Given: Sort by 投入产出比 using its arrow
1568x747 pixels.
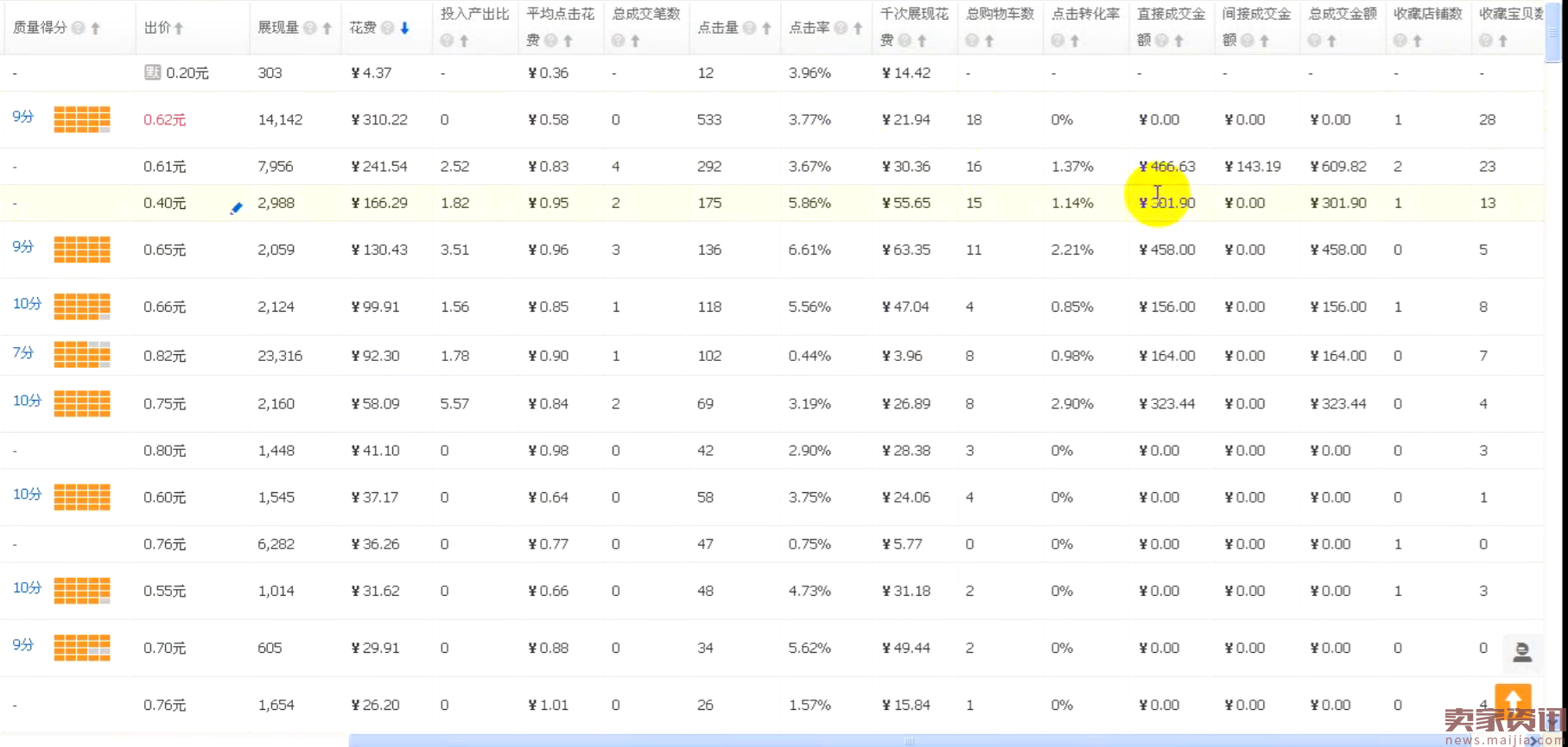Looking at the screenshot, I should pyautogui.click(x=464, y=41).
